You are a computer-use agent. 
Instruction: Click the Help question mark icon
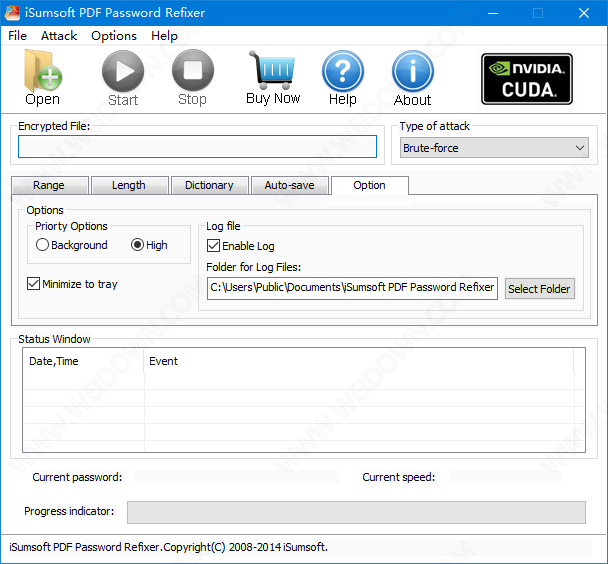pos(342,72)
